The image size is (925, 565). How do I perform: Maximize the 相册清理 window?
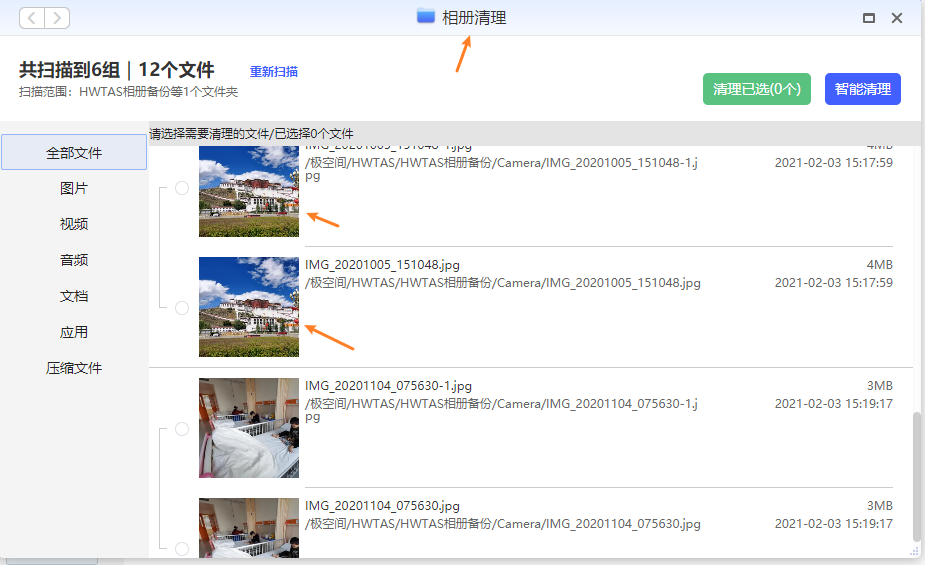click(869, 18)
